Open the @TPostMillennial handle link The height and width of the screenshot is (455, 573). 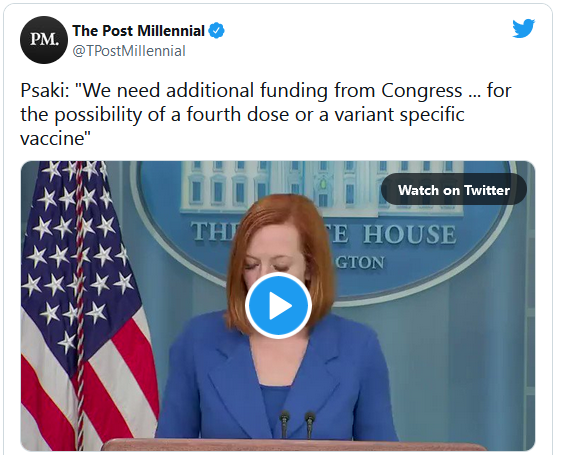coord(129,51)
